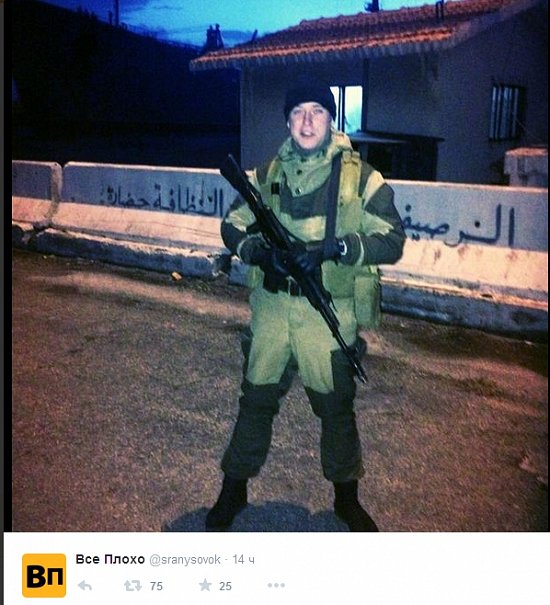View the 75 retweets count
The width and height of the screenshot is (550, 605).
click(x=156, y=586)
